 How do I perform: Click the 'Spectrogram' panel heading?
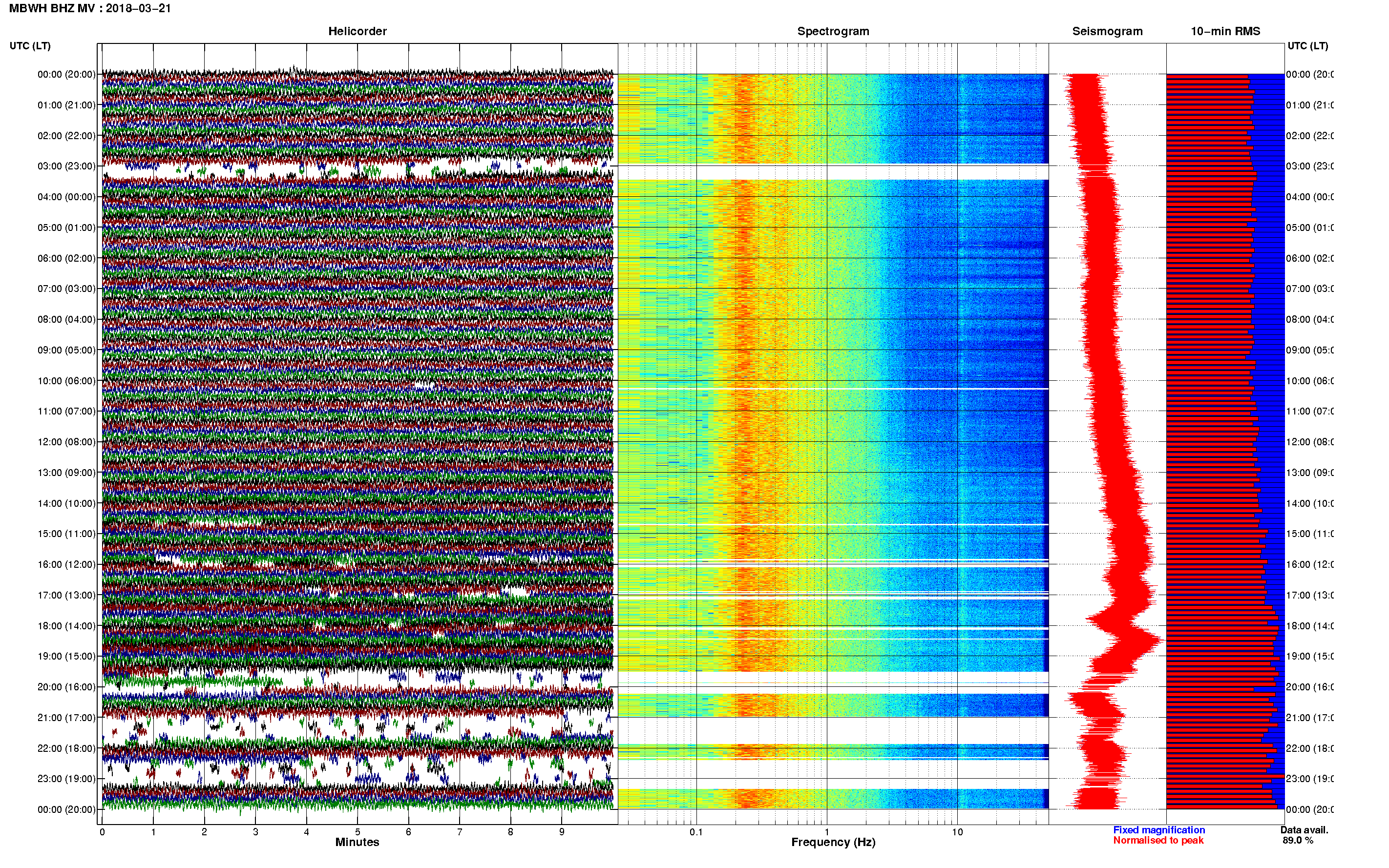833,31
